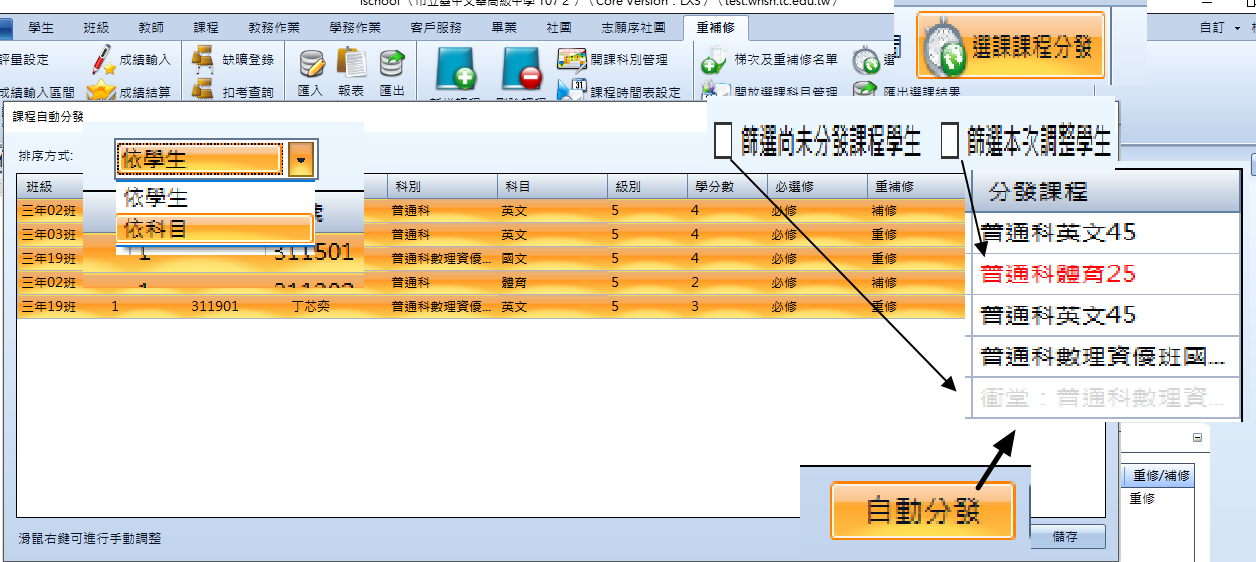Sort by the 學分數 column header
The width and height of the screenshot is (1256, 562).
point(726,187)
